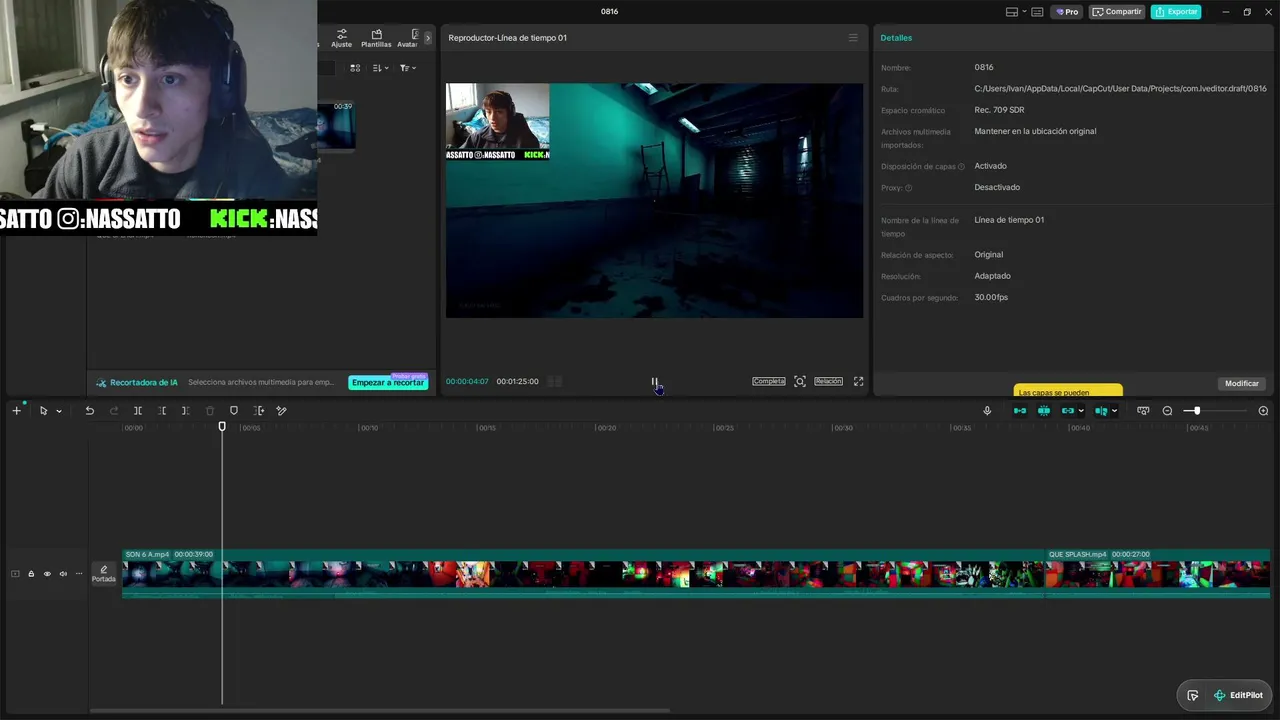This screenshot has width=1280, height=720.
Task: Open the Pro subscription badge
Action: coord(1067,12)
